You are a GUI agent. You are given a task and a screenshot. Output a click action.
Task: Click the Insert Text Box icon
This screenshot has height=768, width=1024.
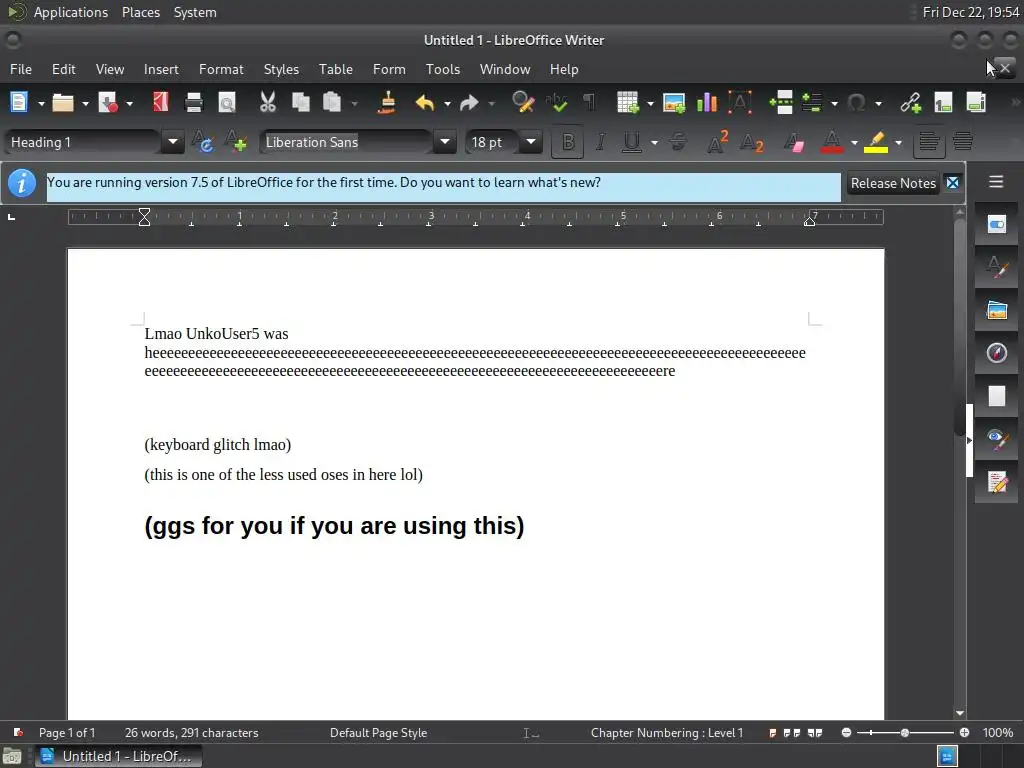pos(740,103)
